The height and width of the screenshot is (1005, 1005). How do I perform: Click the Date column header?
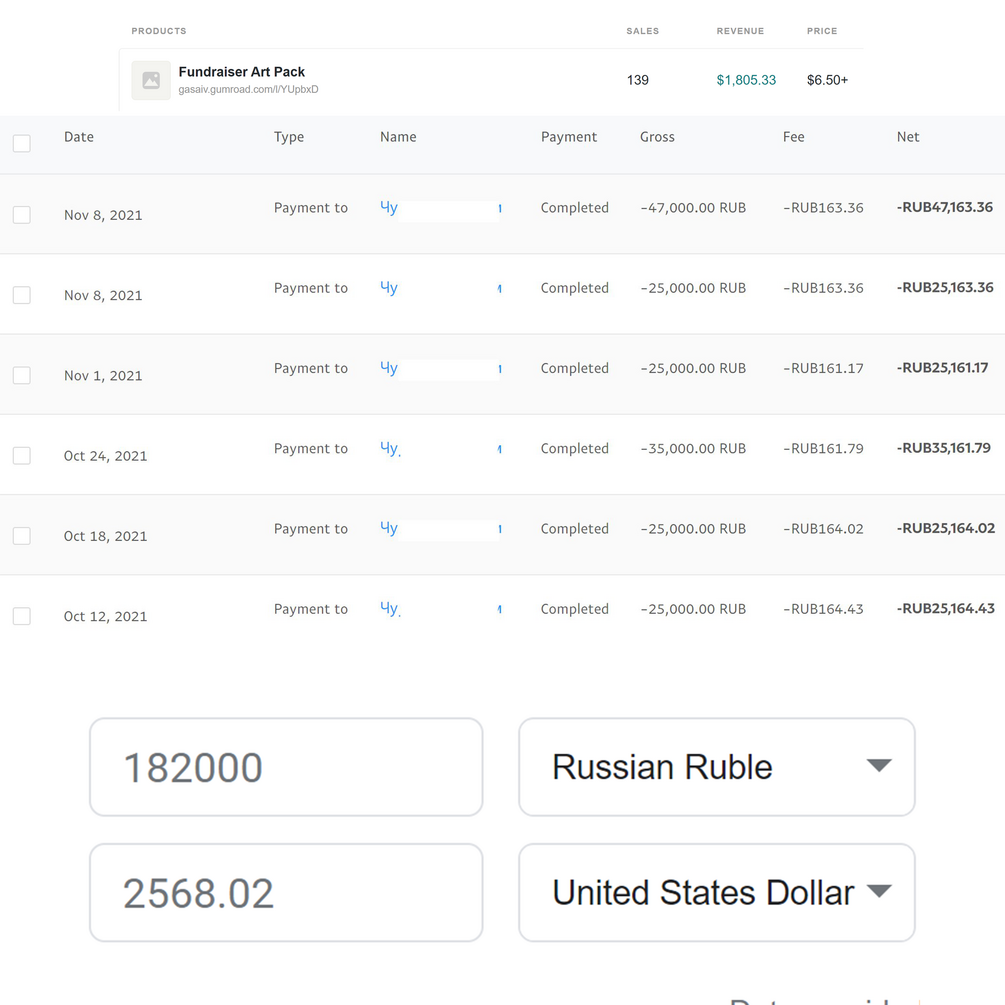79,137
